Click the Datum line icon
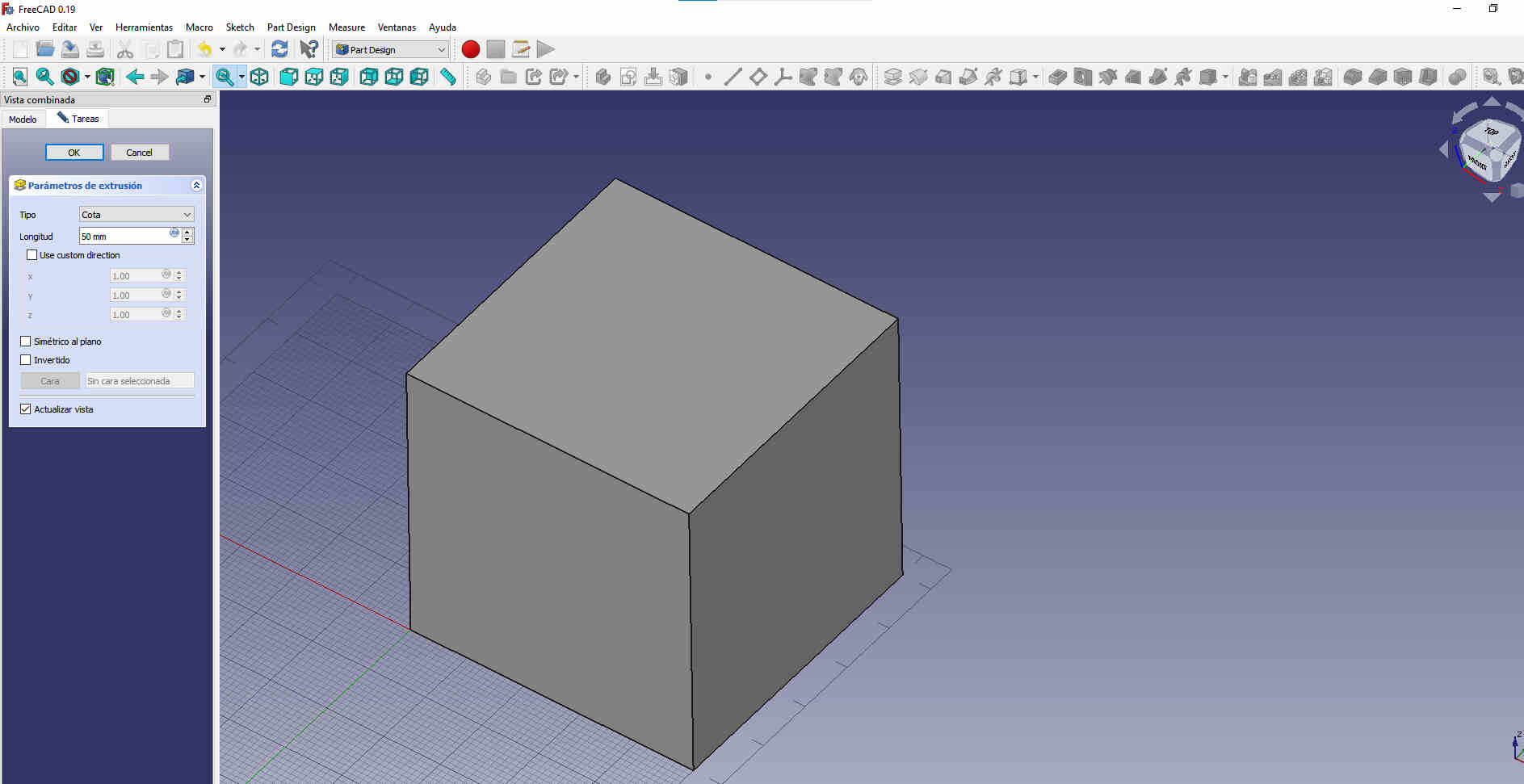 pyautogui.click(x=733, y=77)
